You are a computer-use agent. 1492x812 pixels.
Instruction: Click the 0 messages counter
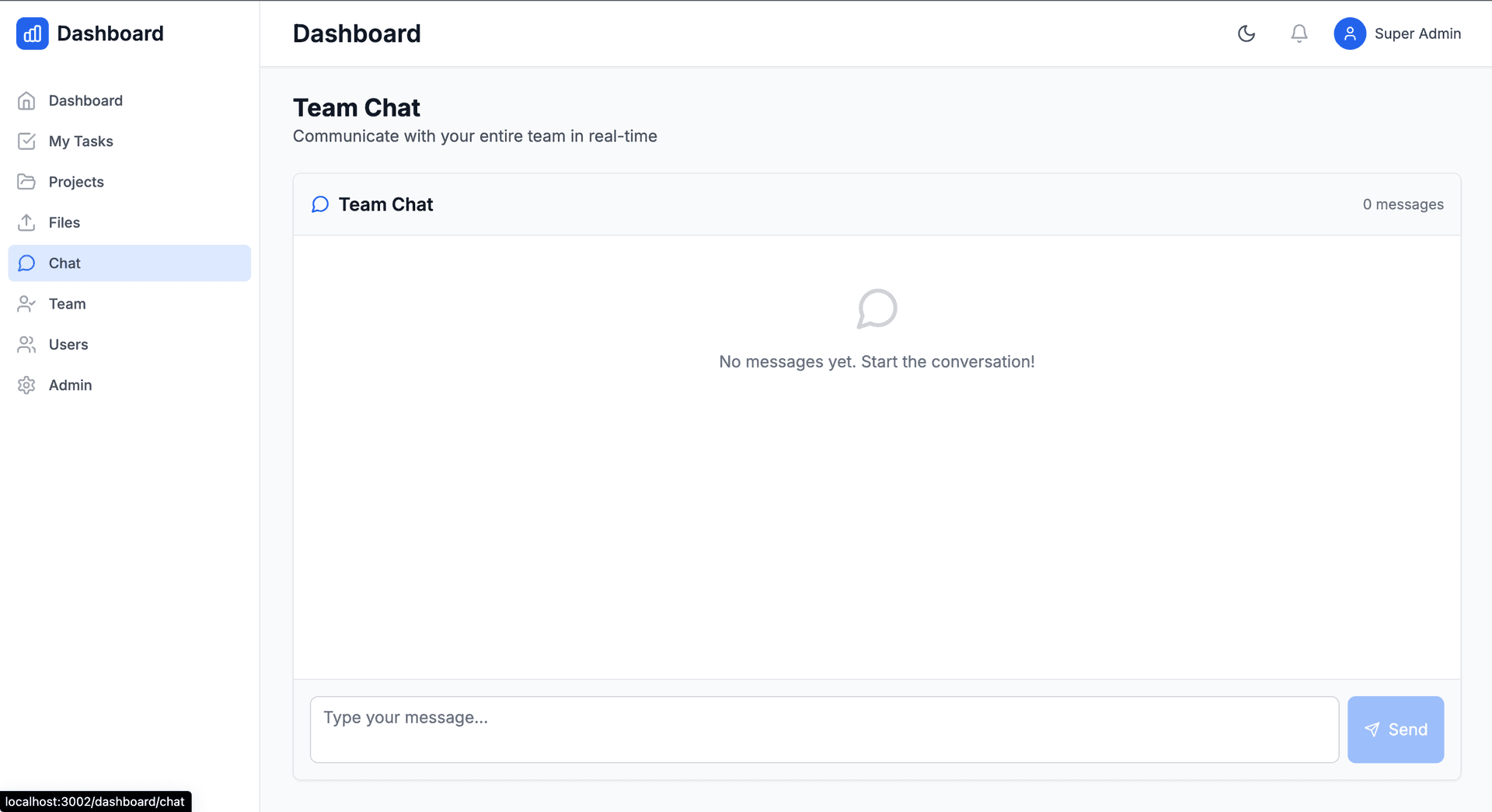pos(1403,204)
